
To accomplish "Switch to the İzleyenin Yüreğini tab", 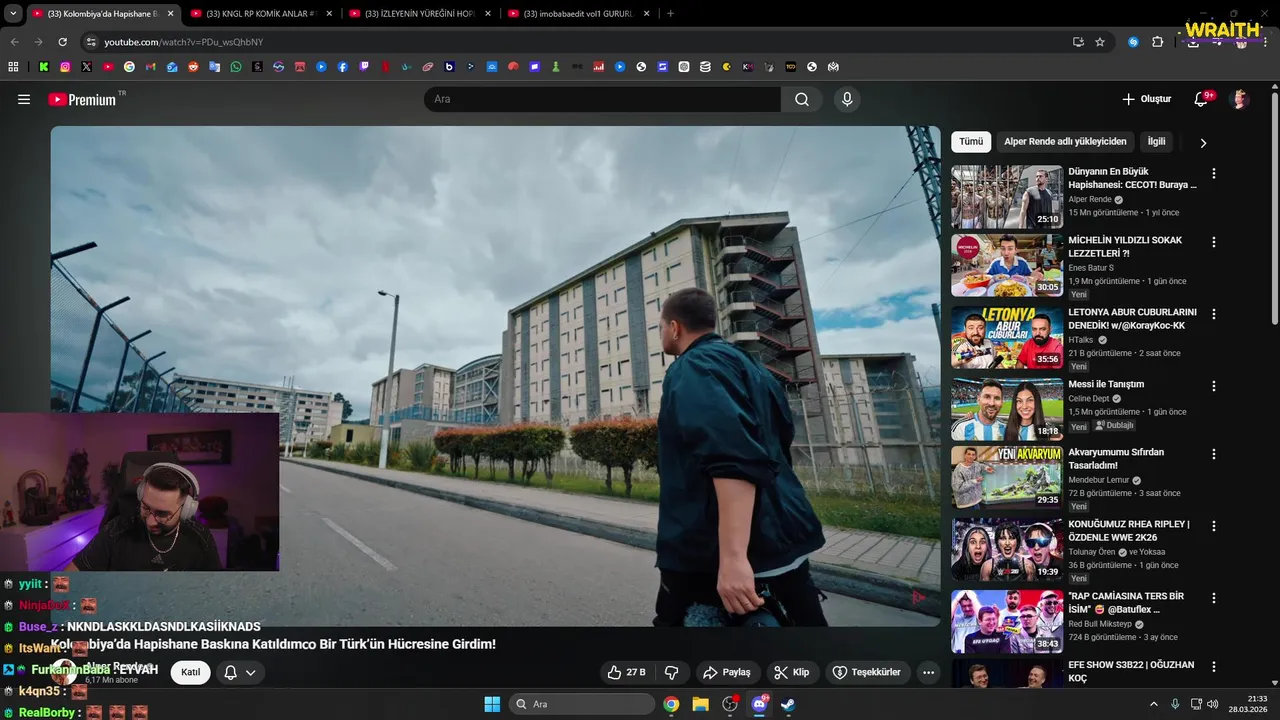I will point(419,14).
